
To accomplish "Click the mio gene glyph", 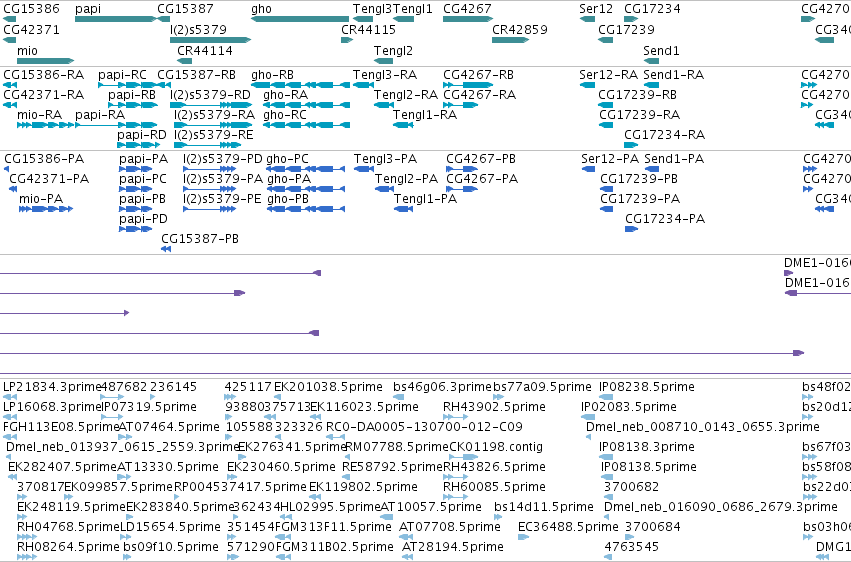I will (46, 61).
